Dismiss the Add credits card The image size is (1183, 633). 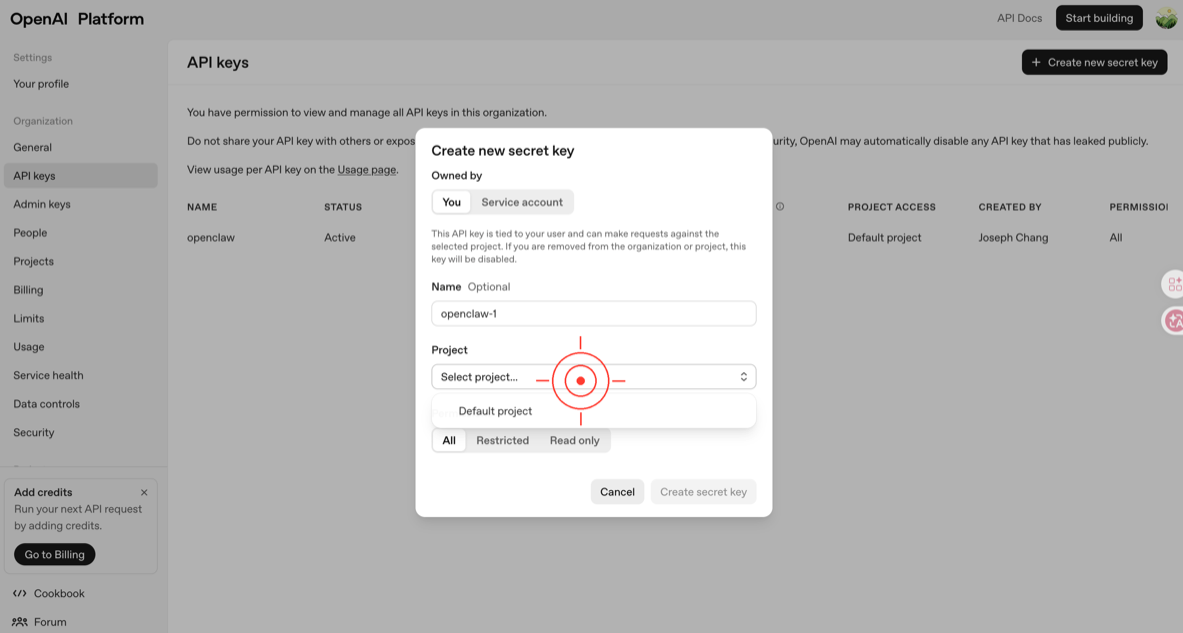point(144,492)
